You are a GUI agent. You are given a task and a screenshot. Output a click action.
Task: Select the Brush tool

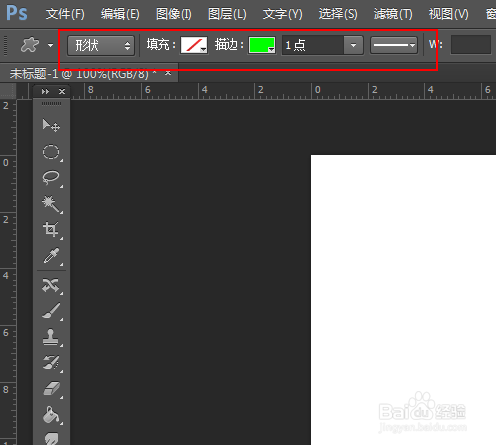51,311
